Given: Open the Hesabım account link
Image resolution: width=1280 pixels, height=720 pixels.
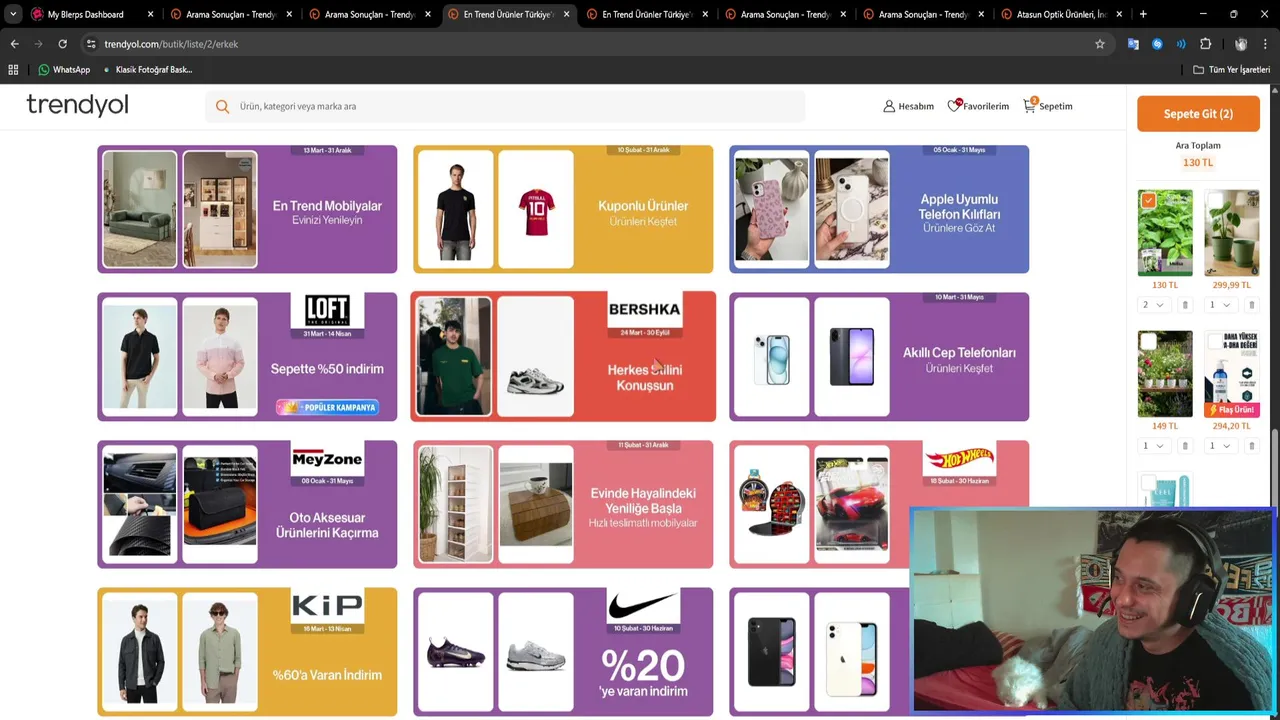Looking at the screenshot, I should click(x=908, y=106).
